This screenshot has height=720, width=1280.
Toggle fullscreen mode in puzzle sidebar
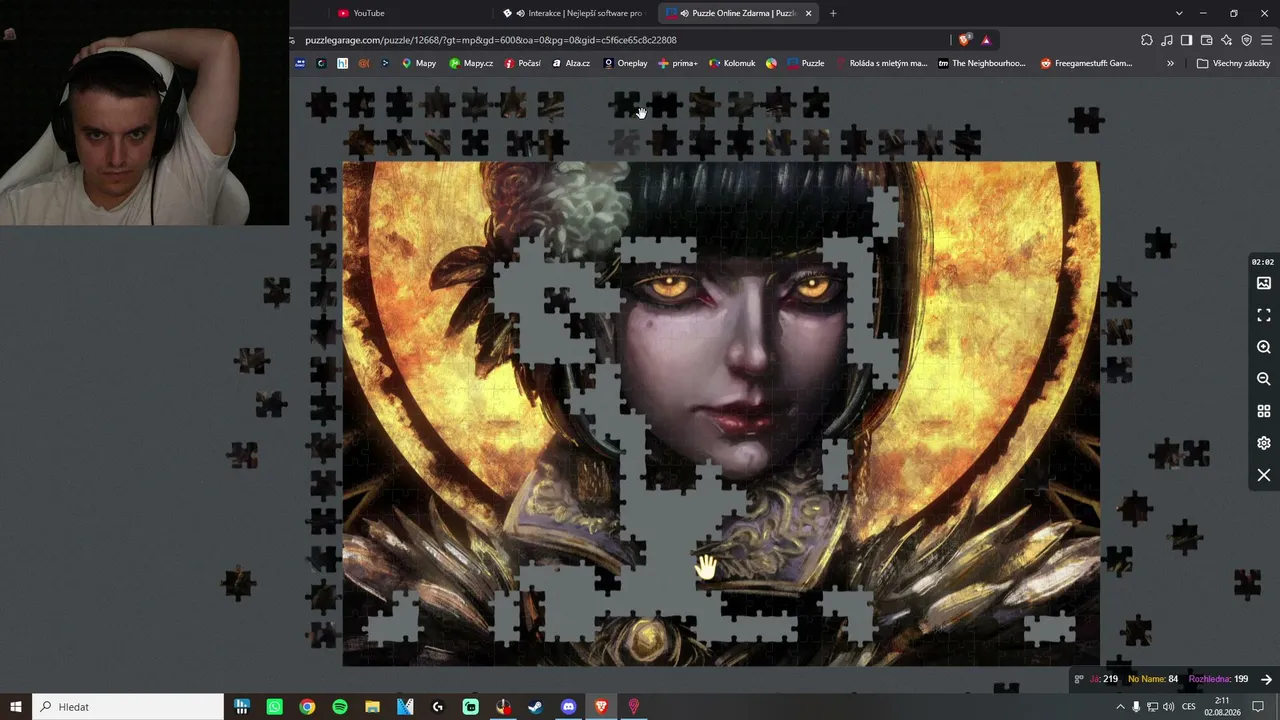click(1264, 315)
